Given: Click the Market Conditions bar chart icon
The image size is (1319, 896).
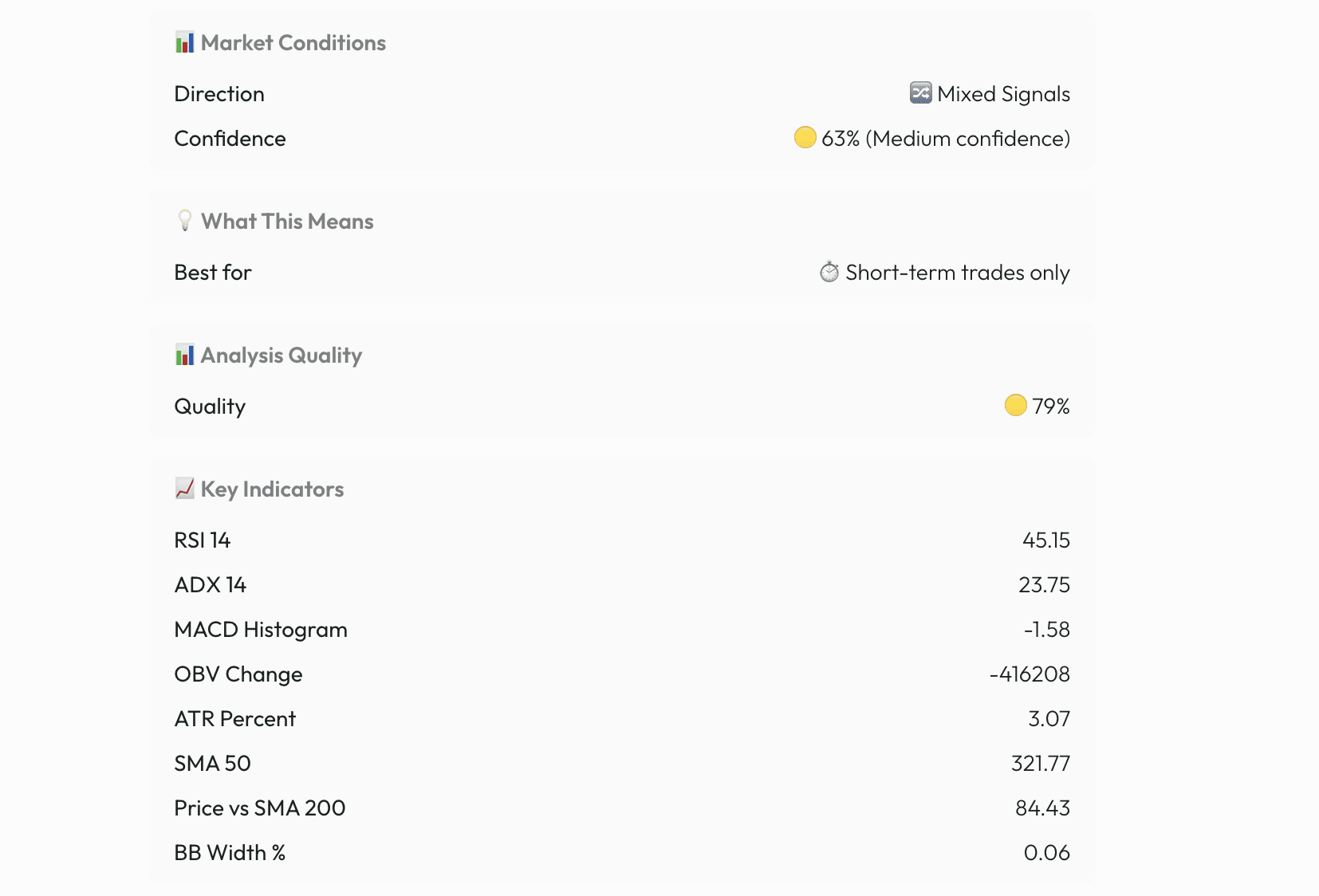Looking at the screenshot, I should 184,42.
